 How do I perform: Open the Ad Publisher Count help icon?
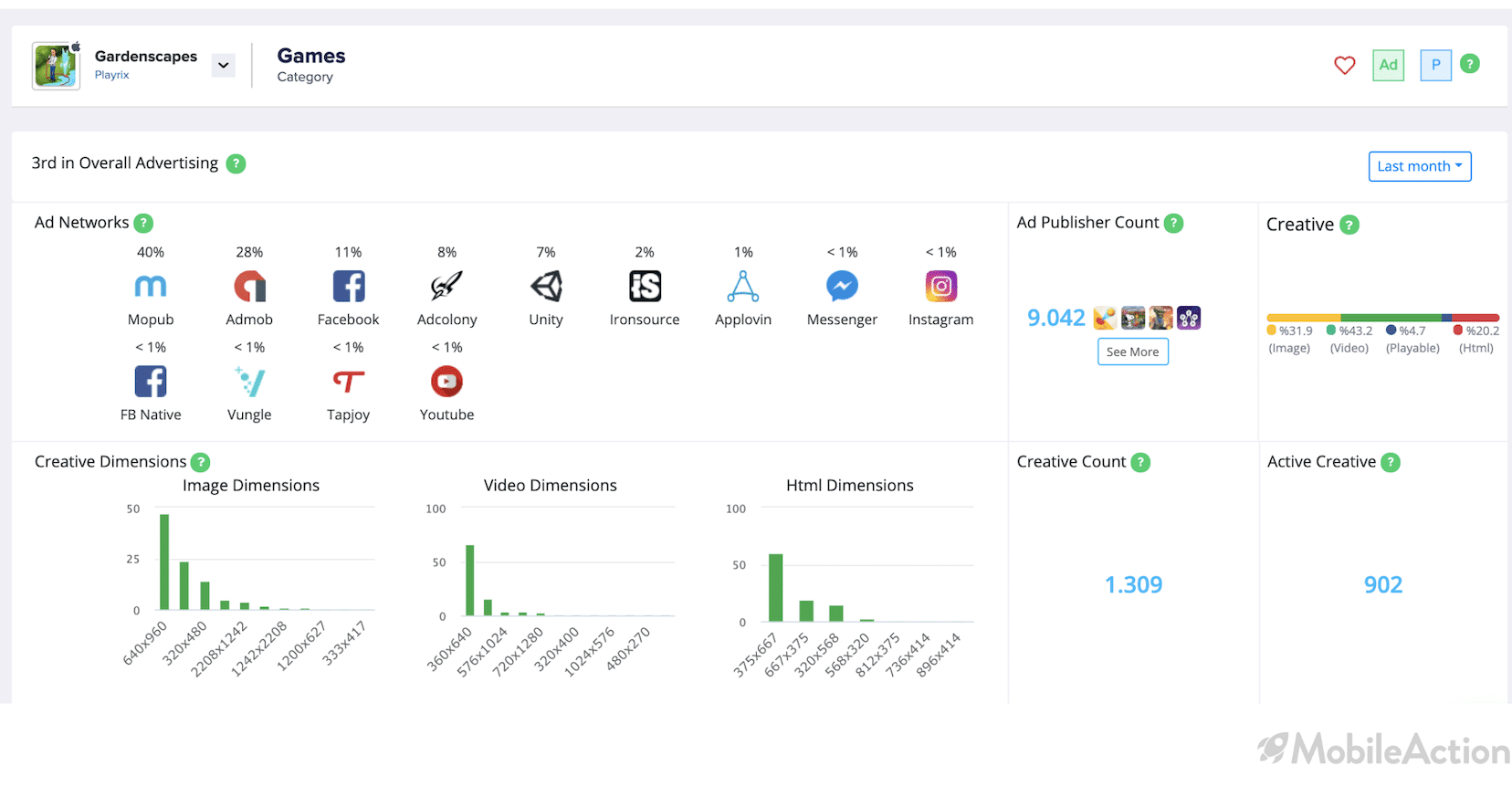1174,223
